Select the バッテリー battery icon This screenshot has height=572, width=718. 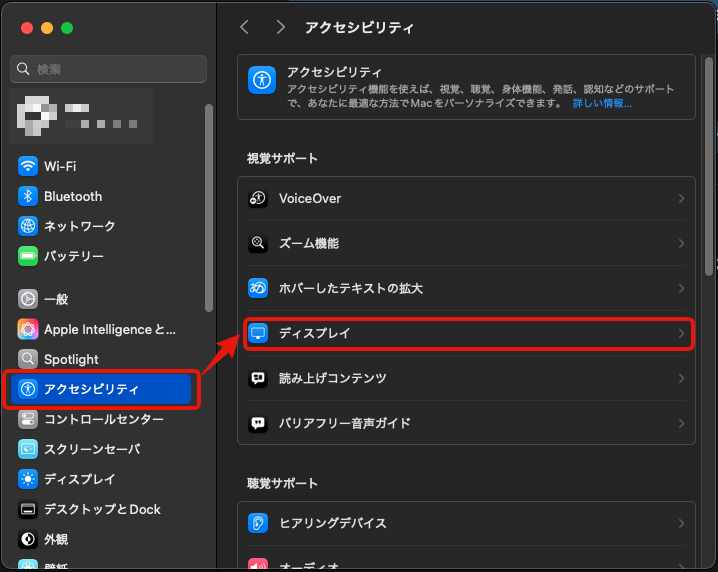pyautogui.click(x=28, y=256)
